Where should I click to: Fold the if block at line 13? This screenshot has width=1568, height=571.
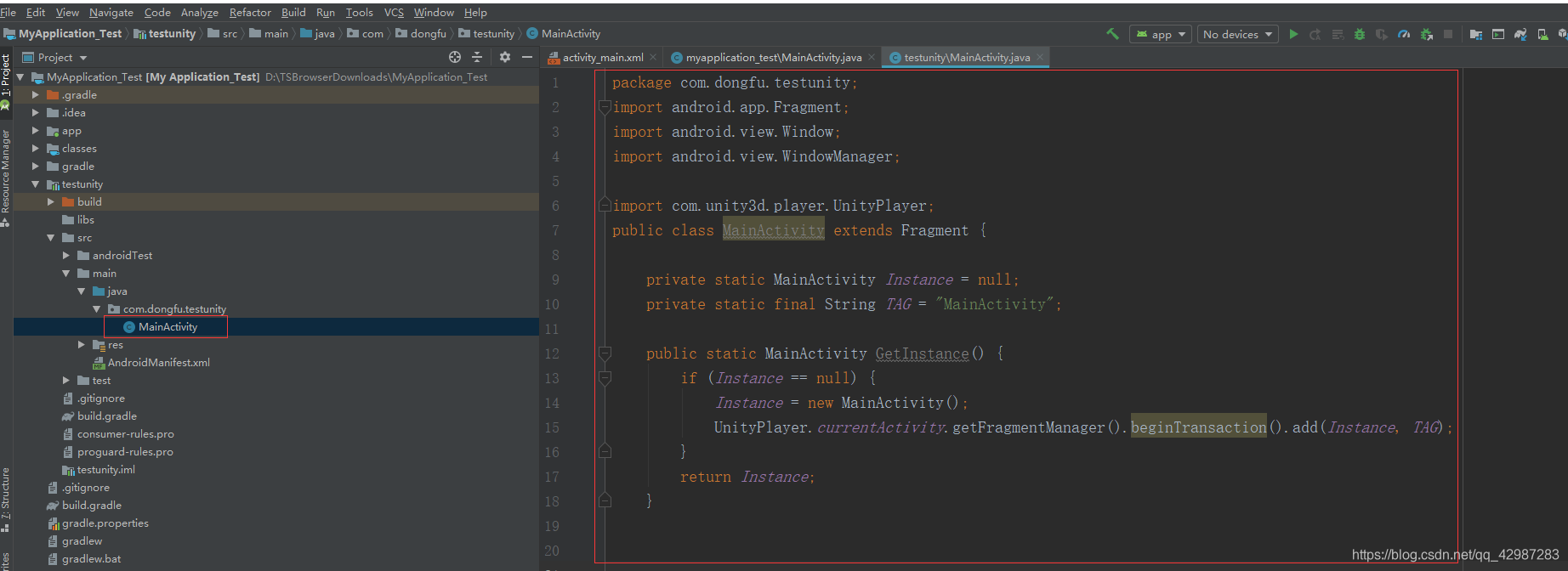[x=605, y=378]
